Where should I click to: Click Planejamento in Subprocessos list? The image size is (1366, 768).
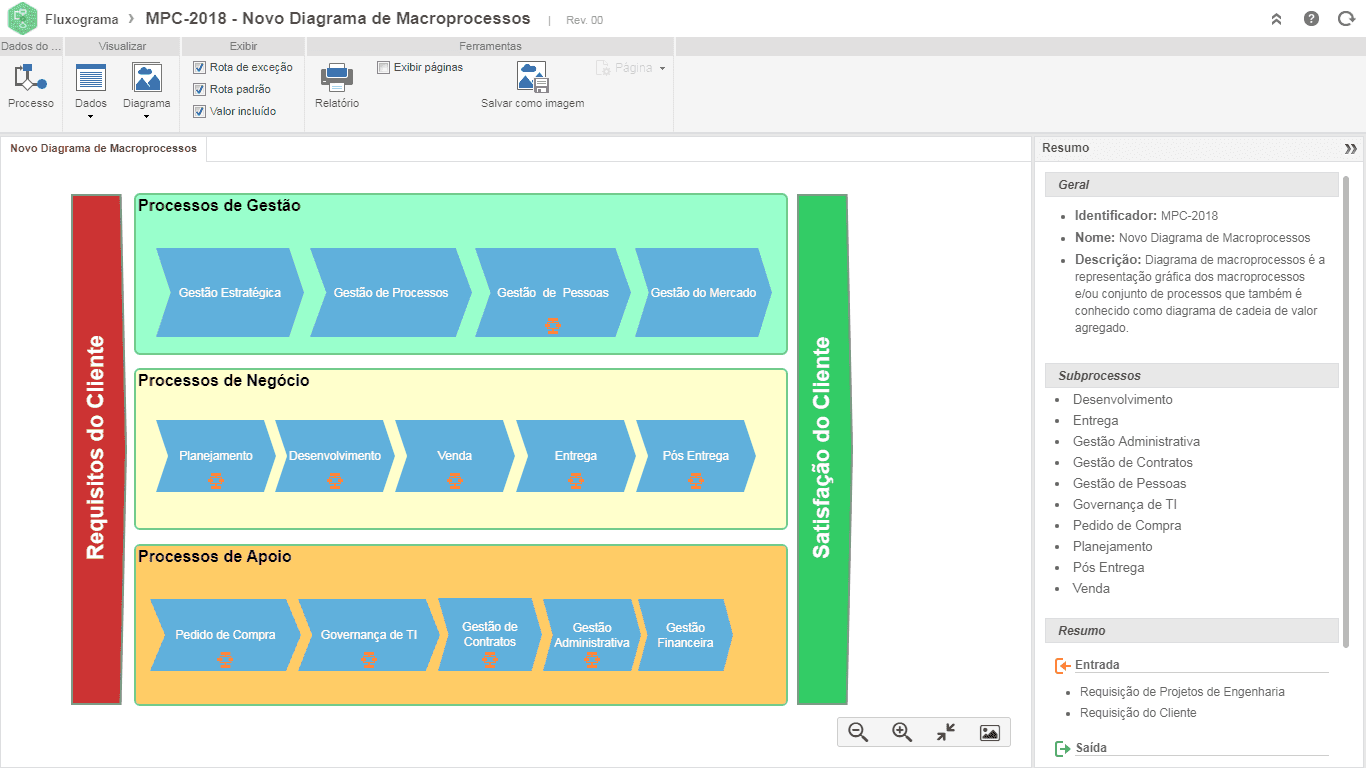pos(1113,547)
